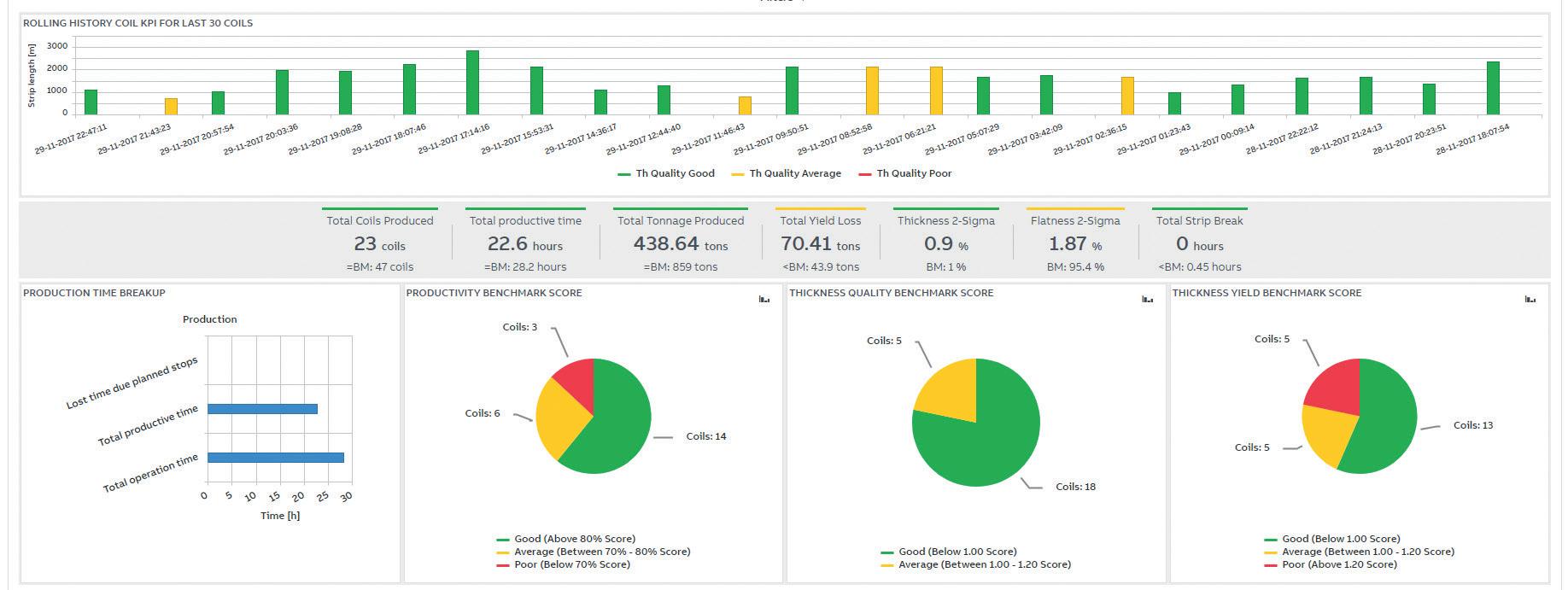The image size is (1568, 590).
Task: Select Total Coils Produced KPI tile
Action: [x=380, y=242]
